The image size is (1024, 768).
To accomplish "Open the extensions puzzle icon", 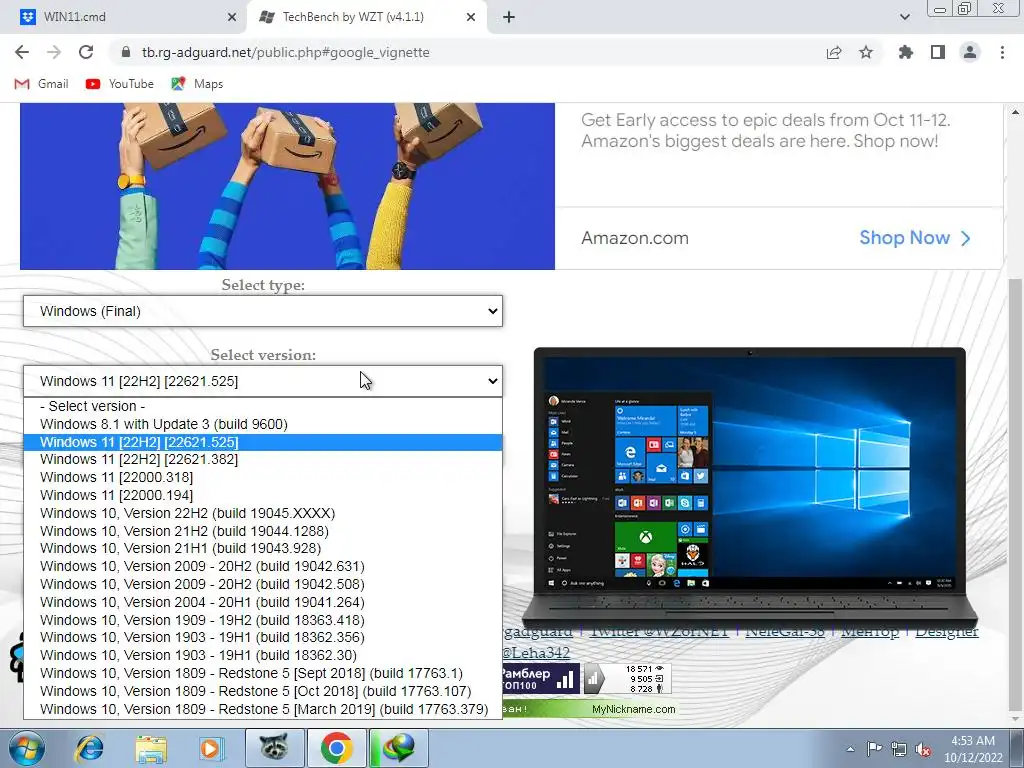I will click(x=905, y=52).
